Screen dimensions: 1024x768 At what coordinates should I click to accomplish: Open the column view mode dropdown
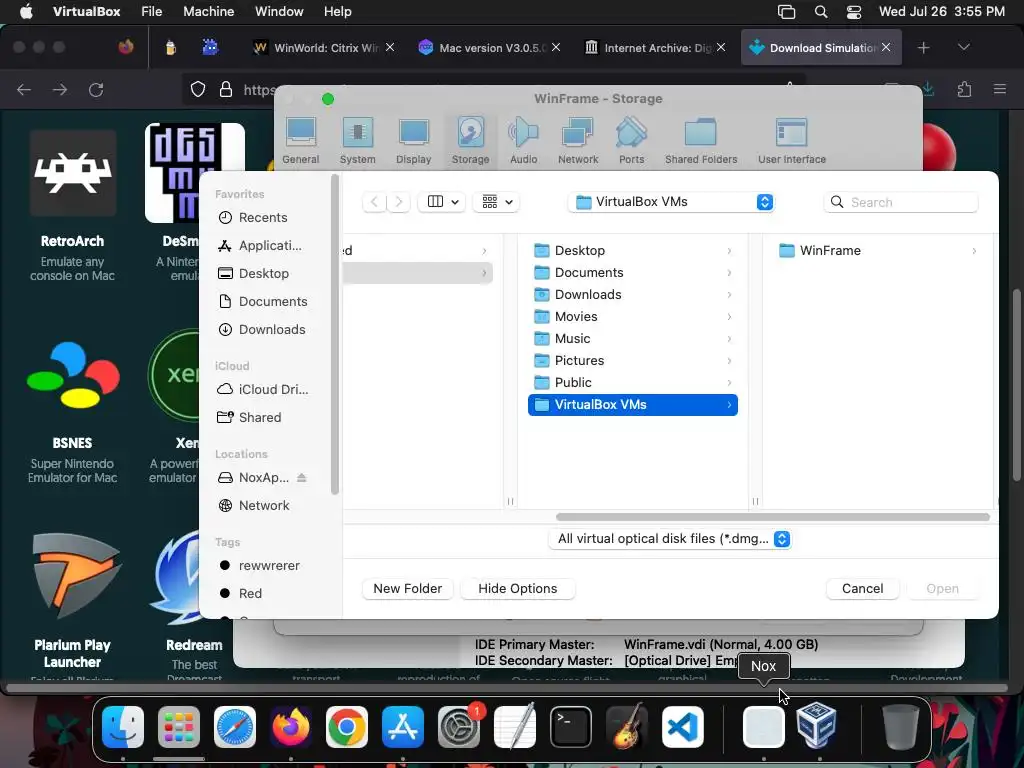pyautogui.click(x=443, y=202)
